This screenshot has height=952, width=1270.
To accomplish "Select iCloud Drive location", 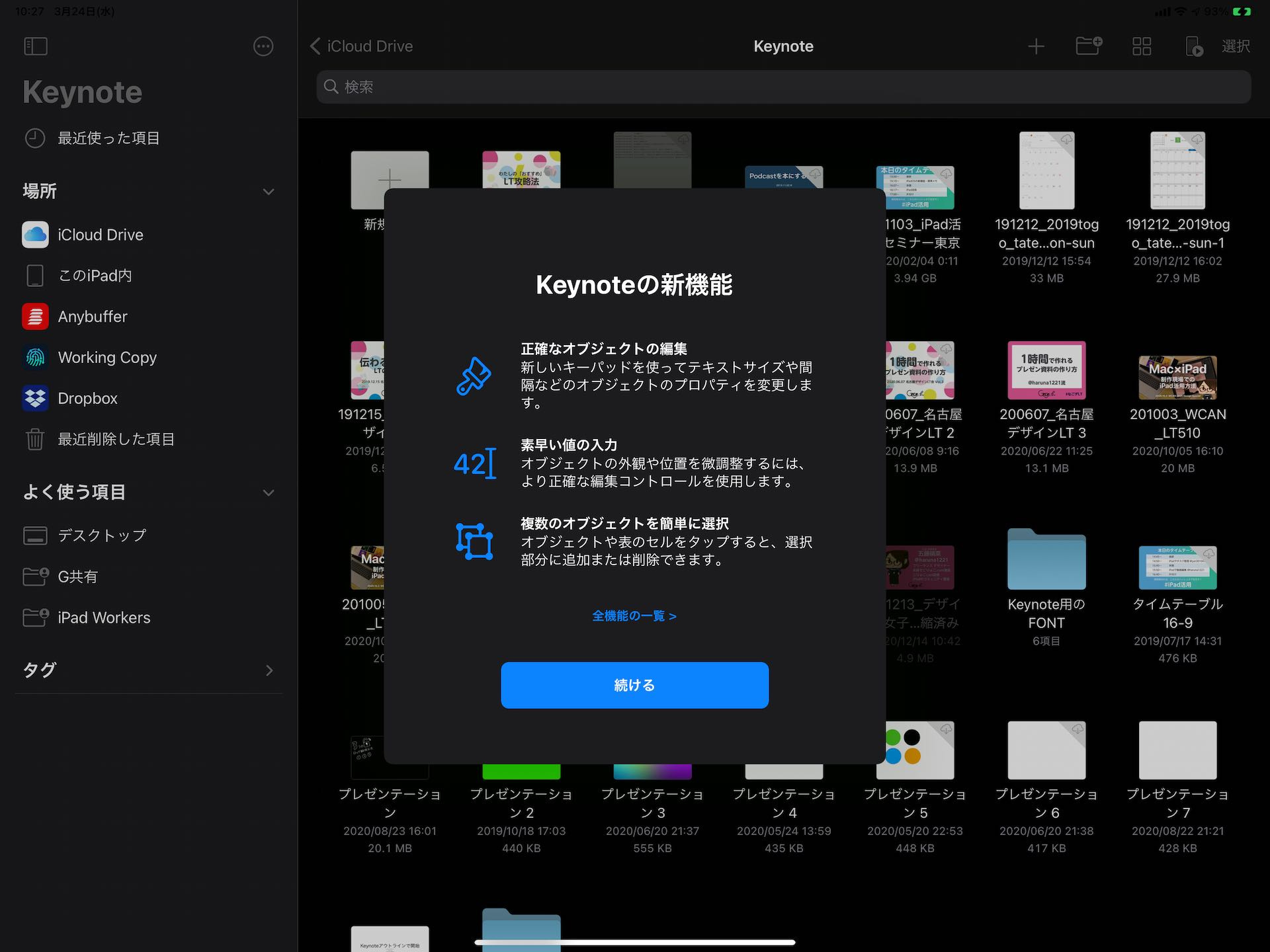I will pyautogui.click(x=149, y=235).
